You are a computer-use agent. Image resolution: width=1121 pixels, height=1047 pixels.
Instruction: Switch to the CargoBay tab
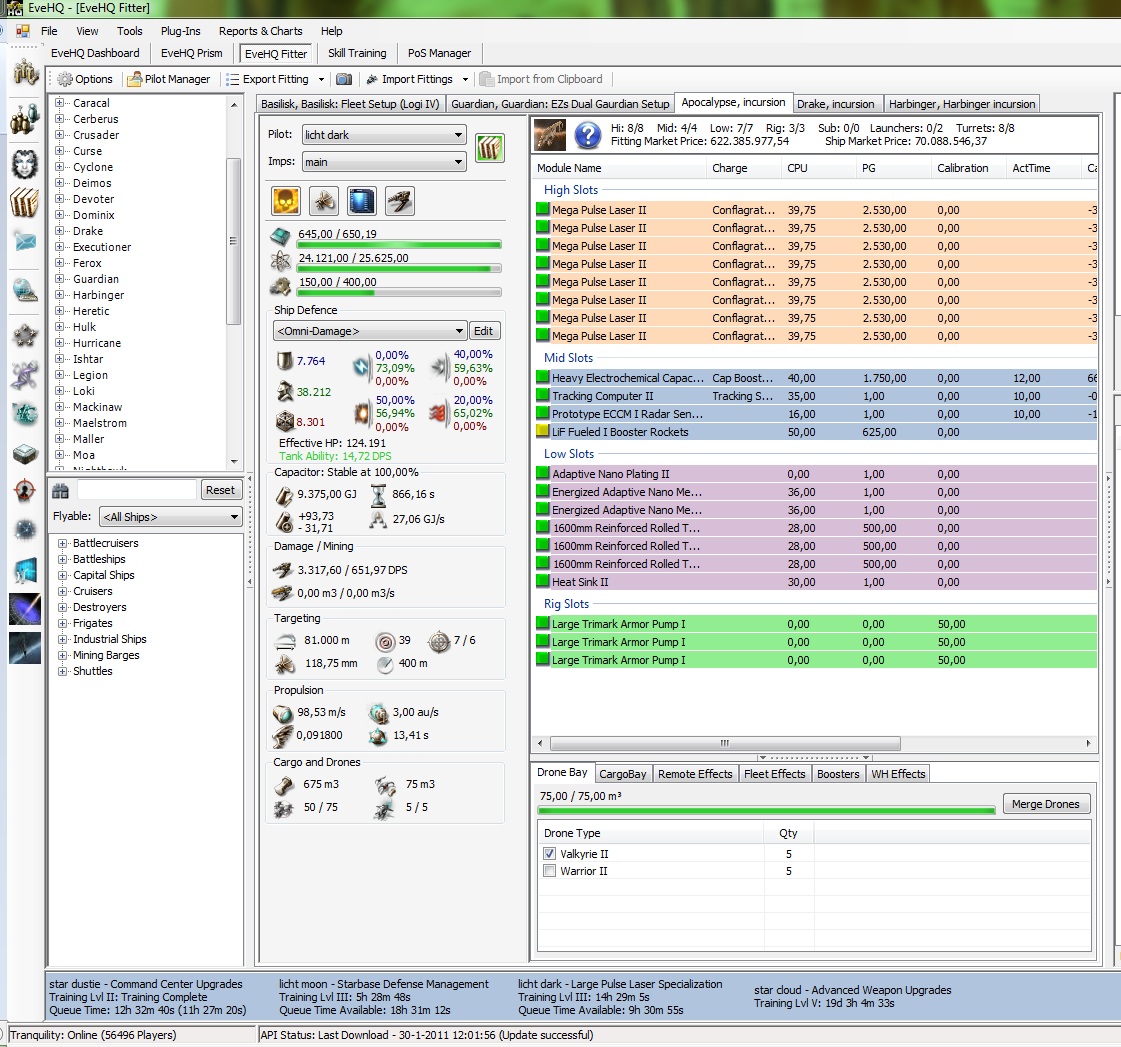coord(622,774)
